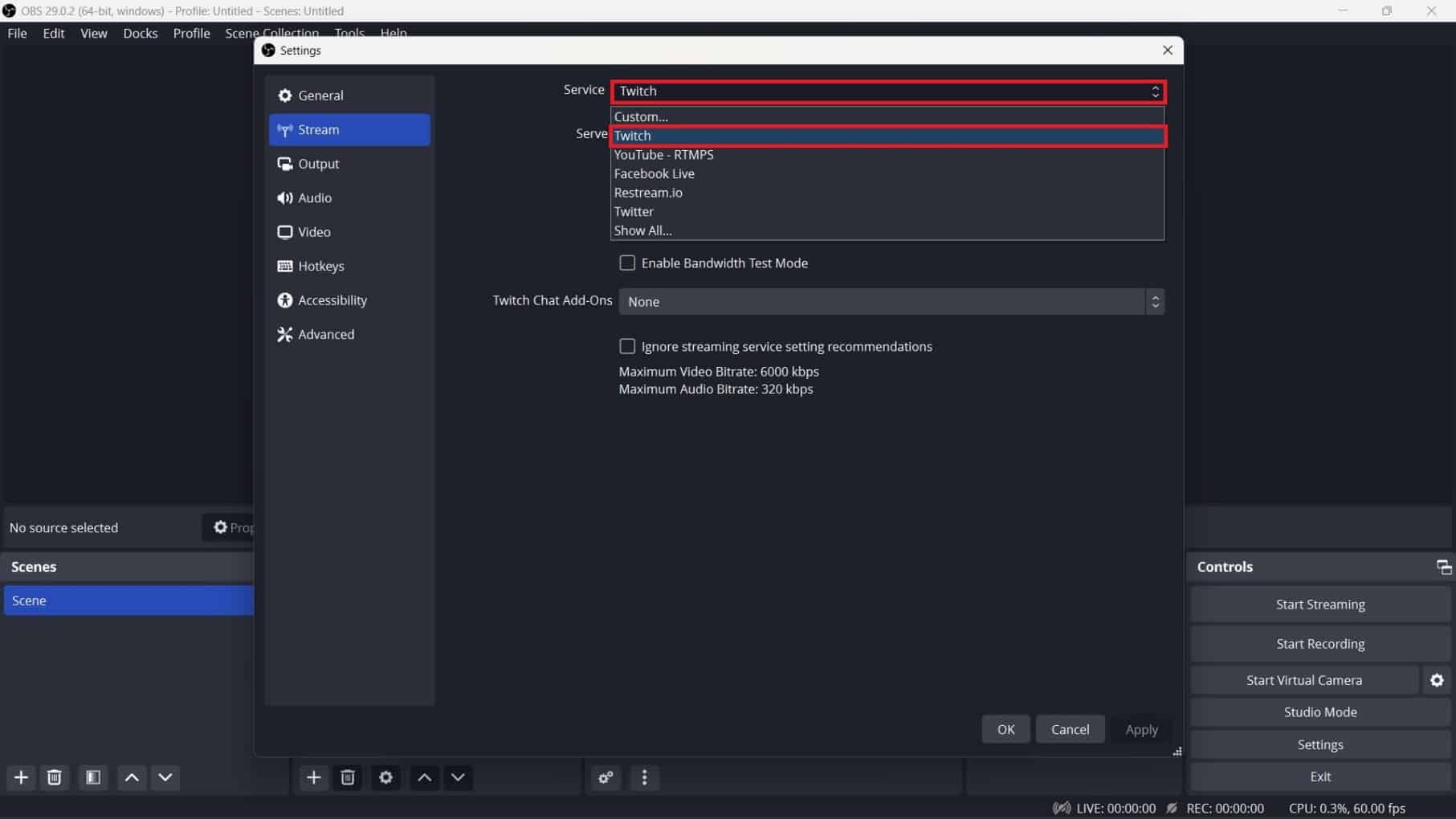The width and height of the screenshot is (1456, 819).
Task: Remove selected scene with trash icon
Action: click(55, 777)
